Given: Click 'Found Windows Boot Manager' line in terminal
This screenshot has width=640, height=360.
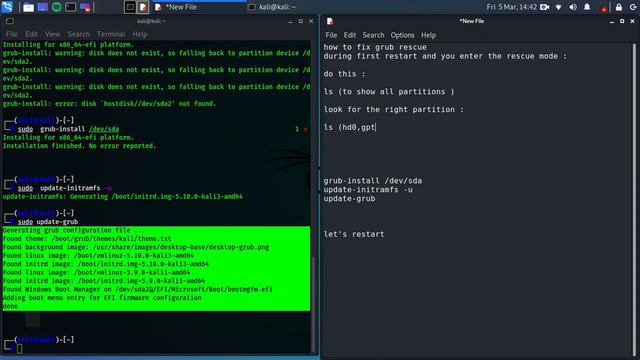Looking at the screenshot, I should (x=137, y=289).
